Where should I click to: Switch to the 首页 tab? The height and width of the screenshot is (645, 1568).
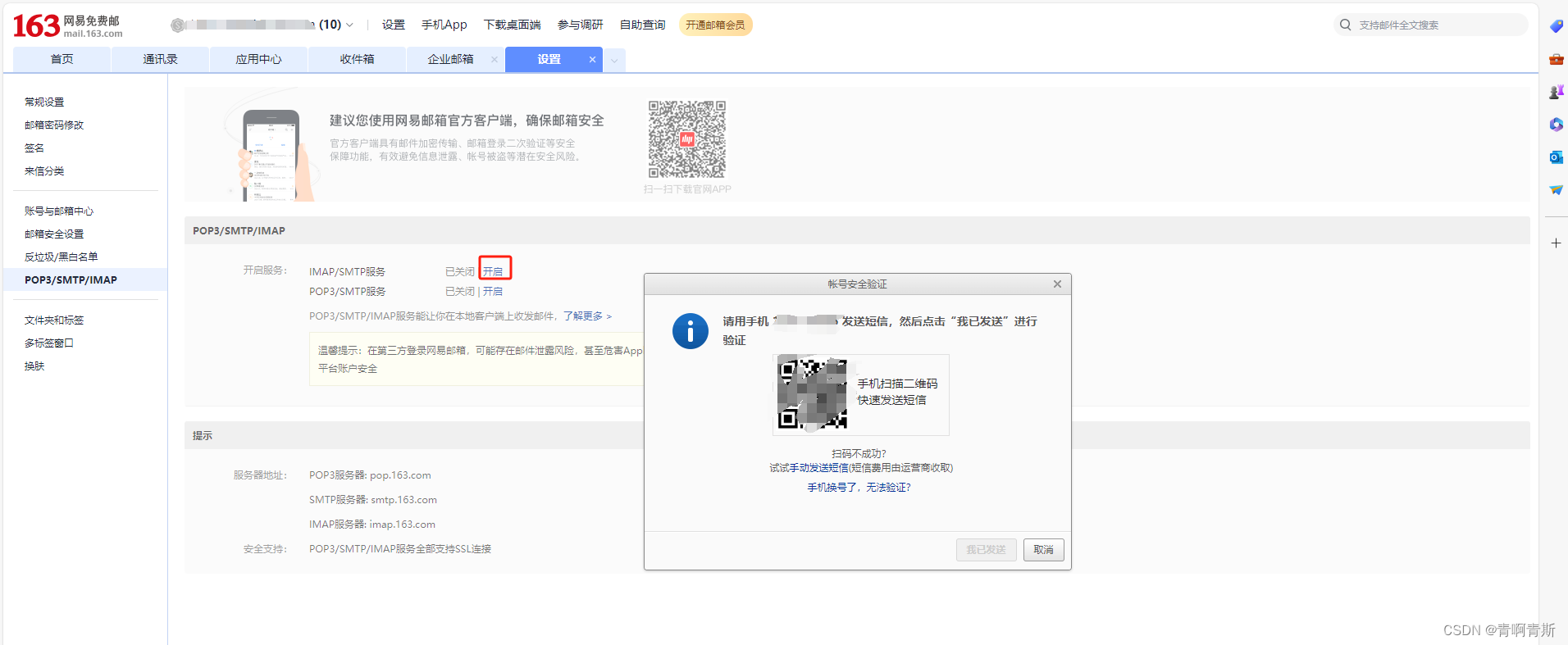tap(62, 59)
